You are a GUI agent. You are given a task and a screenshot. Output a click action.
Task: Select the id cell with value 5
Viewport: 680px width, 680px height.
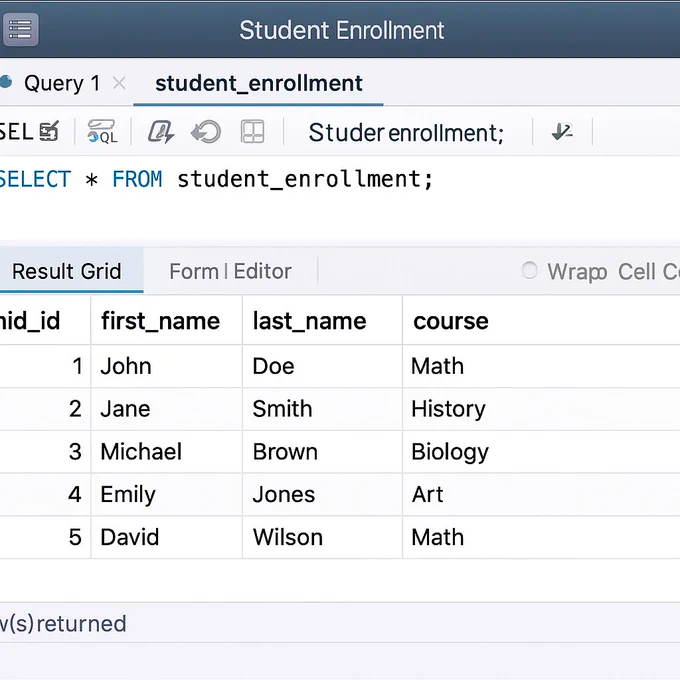tap(45, 537)
